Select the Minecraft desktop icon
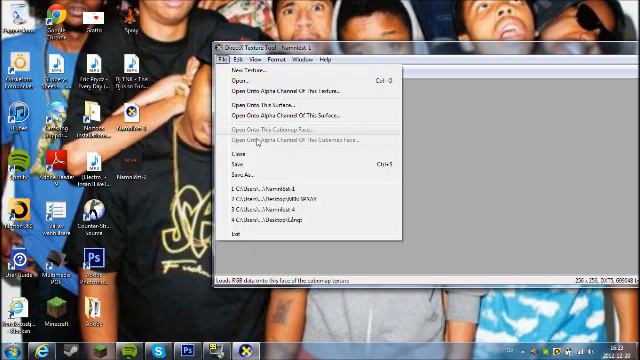Screen dimensions: 640x360 56,312
